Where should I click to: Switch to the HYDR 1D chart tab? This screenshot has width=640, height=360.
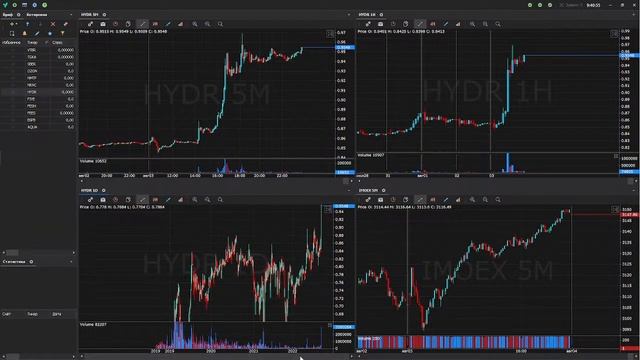[x=89, y=190]
